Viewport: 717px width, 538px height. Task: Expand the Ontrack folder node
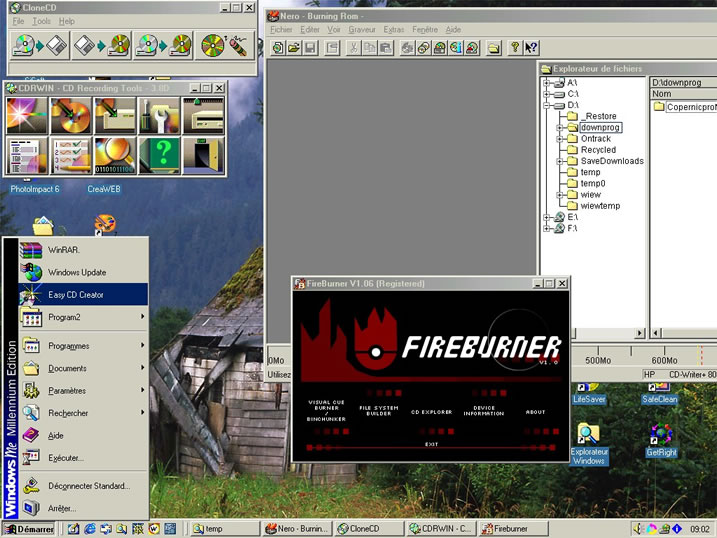click(x=560, y=139)
